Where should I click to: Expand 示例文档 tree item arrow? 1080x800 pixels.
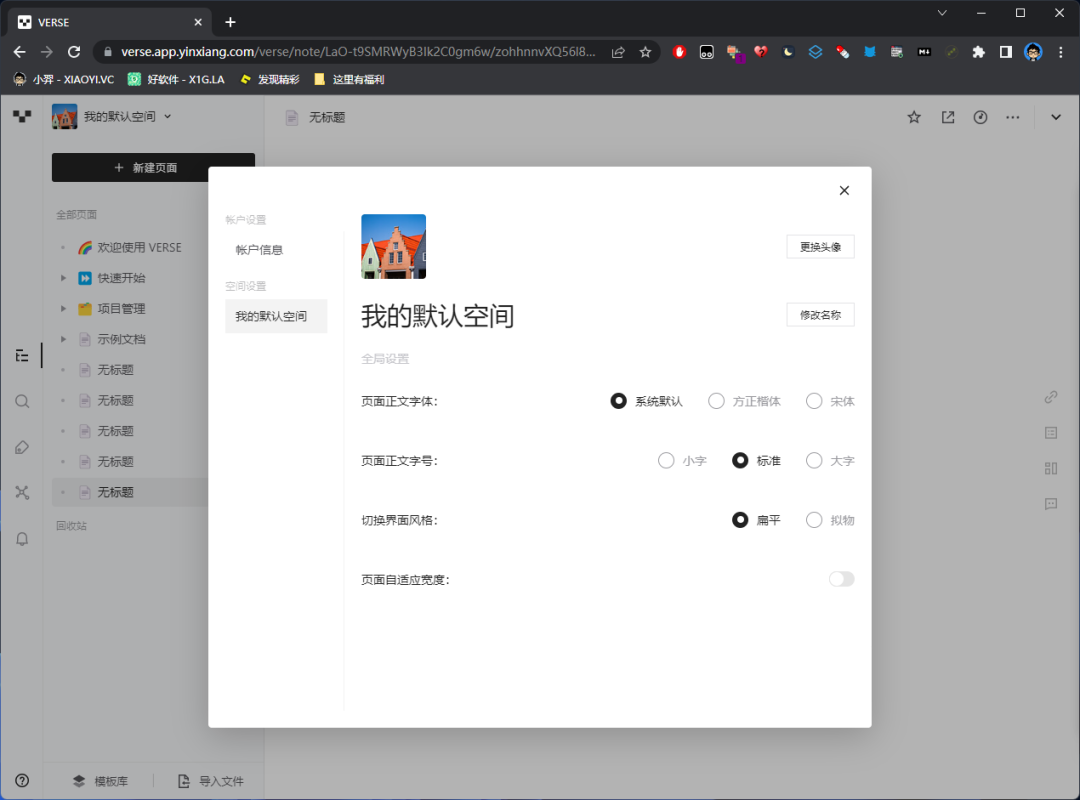63,339
